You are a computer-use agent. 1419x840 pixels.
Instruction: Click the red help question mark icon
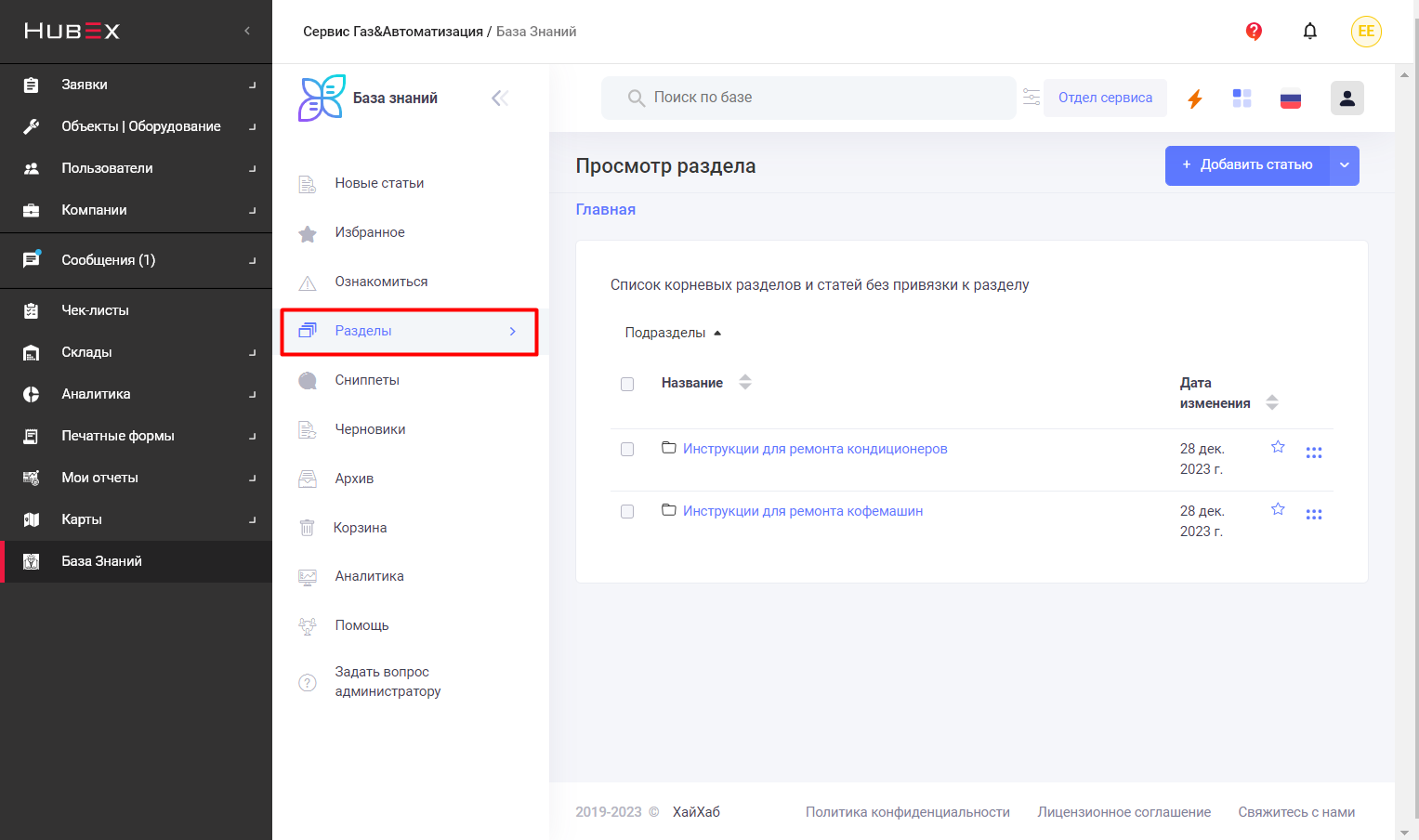(1254, 32)
